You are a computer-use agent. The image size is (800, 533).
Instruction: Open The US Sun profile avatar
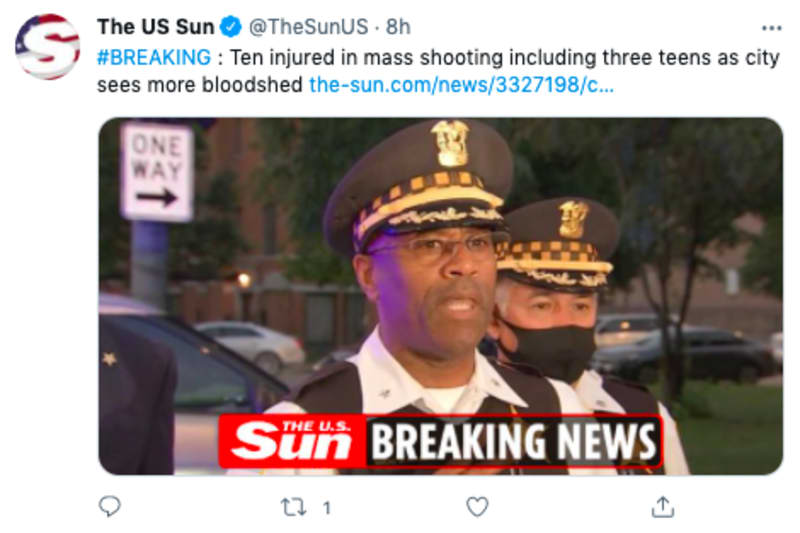(x=48, y=46)
